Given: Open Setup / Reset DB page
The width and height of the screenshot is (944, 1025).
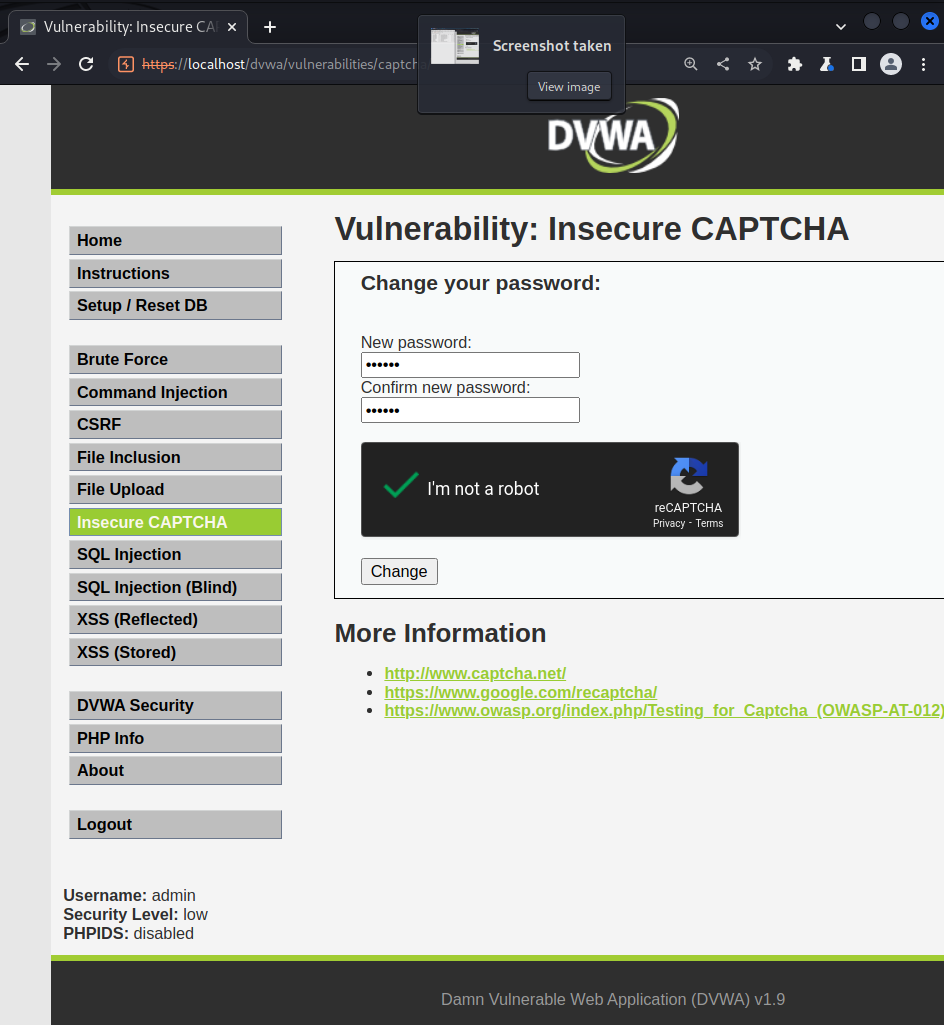Looking at the screenshot, I should point(175,305).
